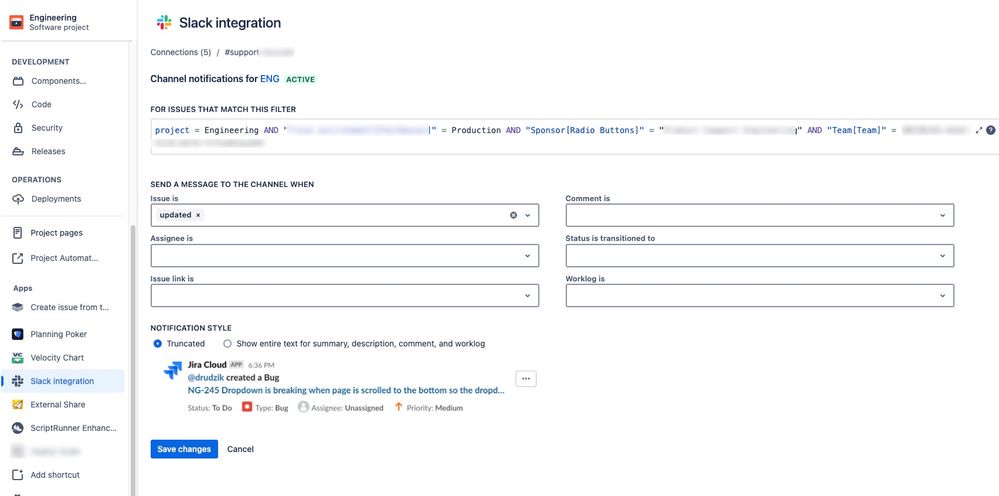Click the Create issue from template icon
The image size is (999, 496).
click(x=18, y=308)
